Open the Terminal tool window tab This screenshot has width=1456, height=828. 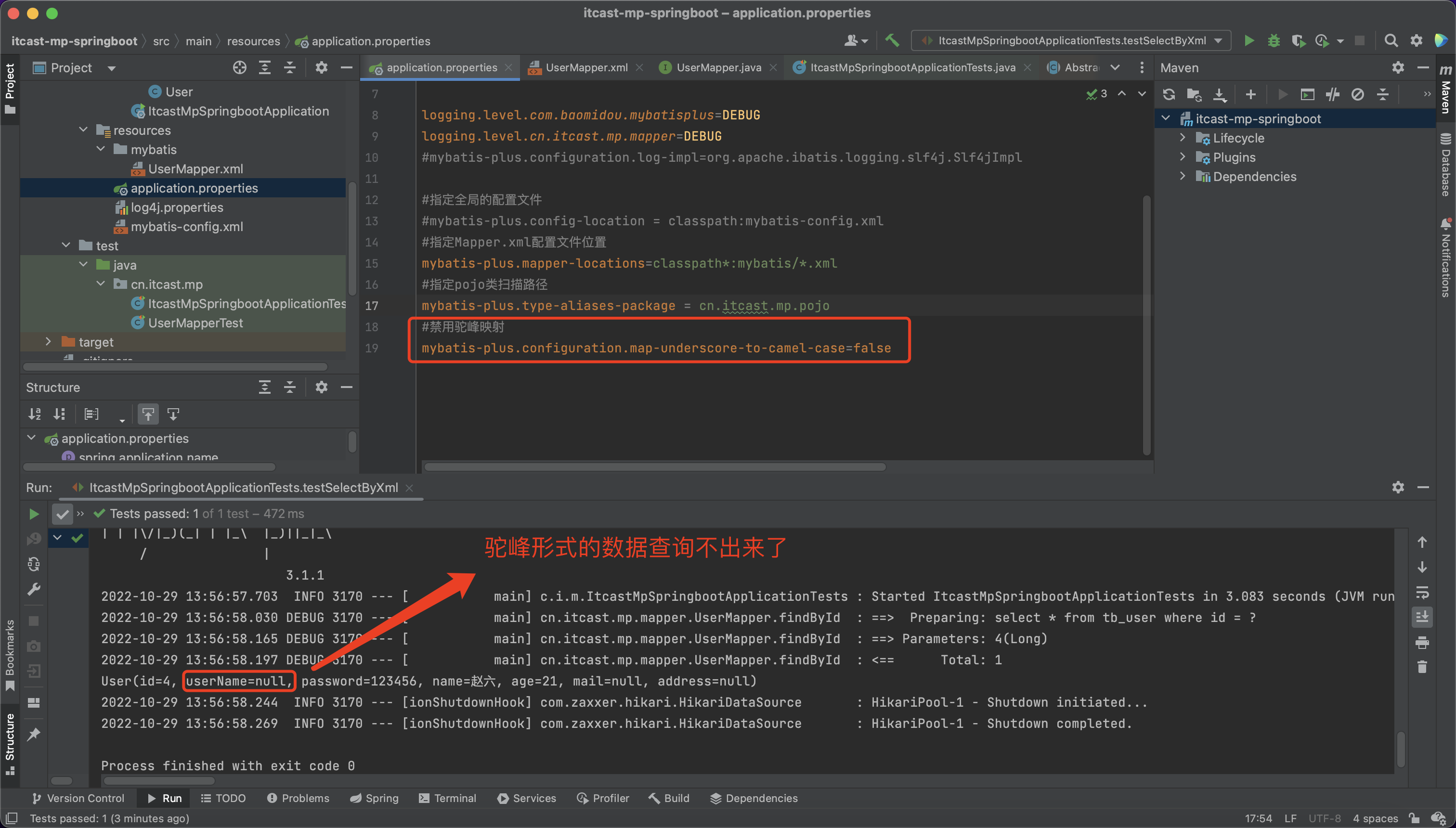[447, 798]
